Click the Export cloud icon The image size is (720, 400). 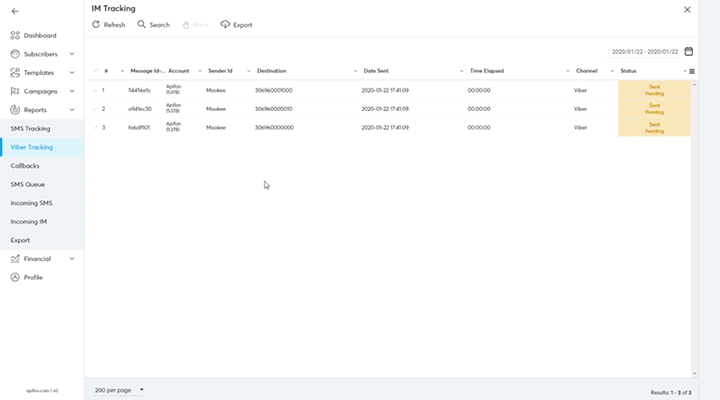225,24
